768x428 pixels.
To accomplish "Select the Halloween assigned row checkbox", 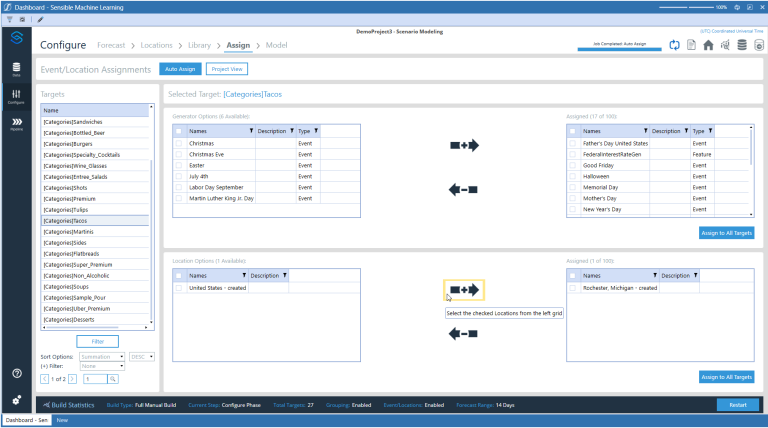I will point(573,176).
